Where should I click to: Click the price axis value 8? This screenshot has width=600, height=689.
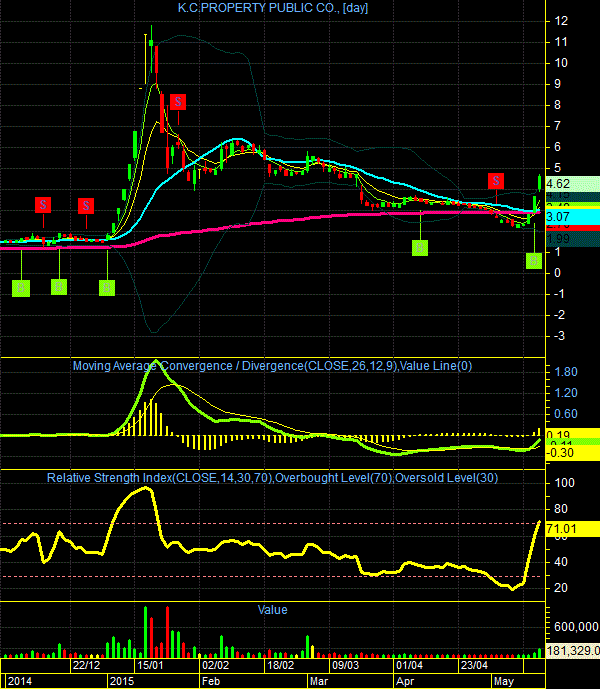[558, 105]
